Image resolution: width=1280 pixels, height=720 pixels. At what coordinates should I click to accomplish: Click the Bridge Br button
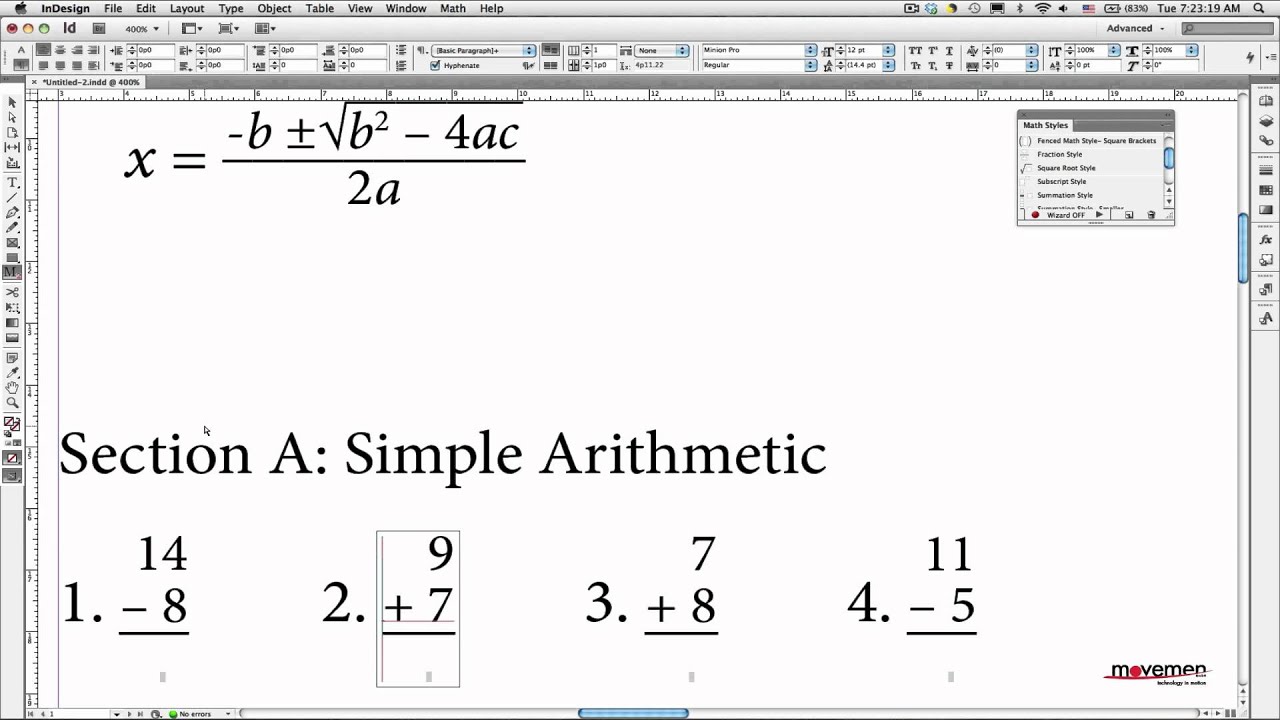[x=99, y=29]
